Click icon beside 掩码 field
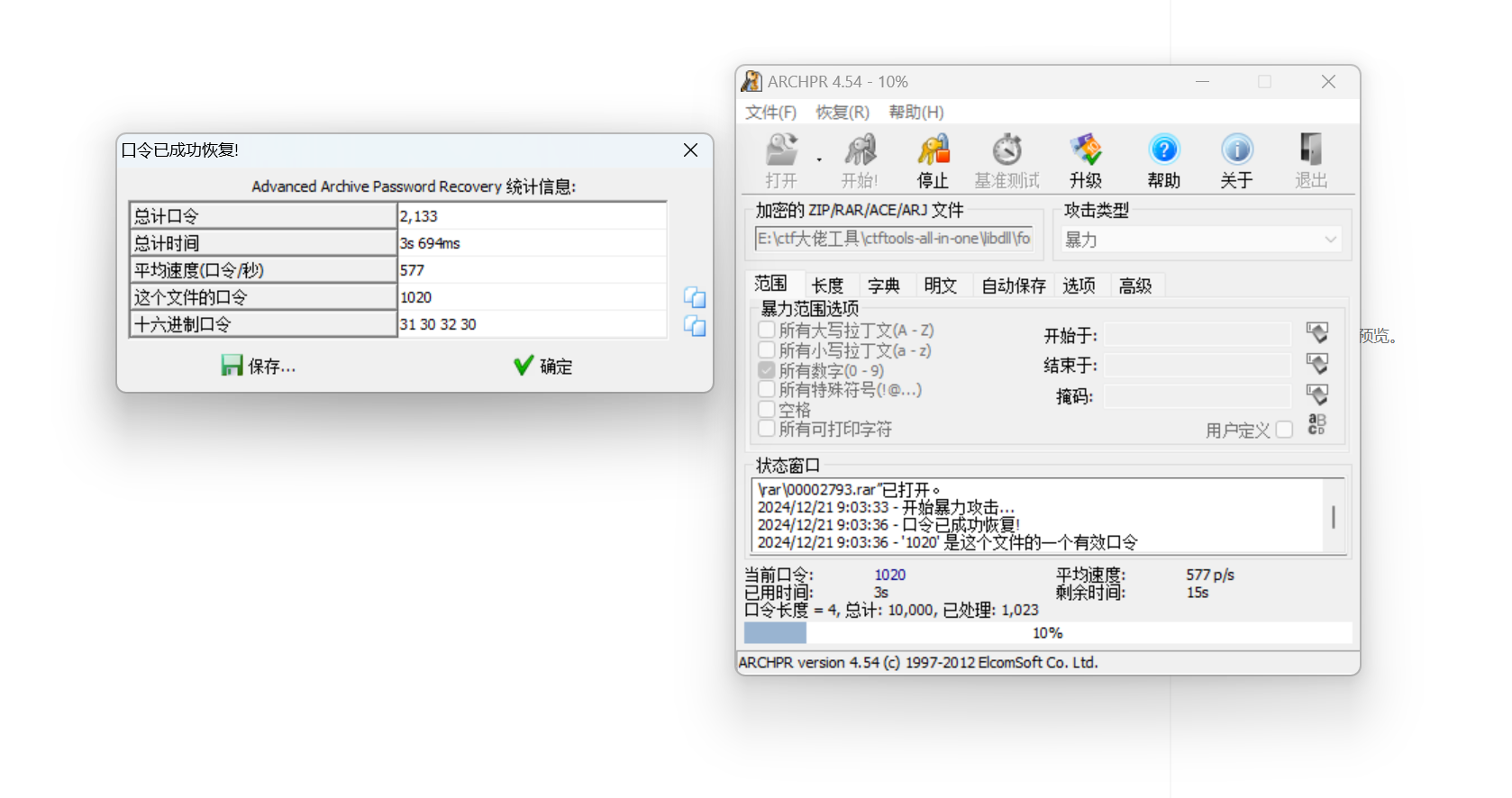The width and height of the screenshot is (1512, 798). [x=1317, y=394]
